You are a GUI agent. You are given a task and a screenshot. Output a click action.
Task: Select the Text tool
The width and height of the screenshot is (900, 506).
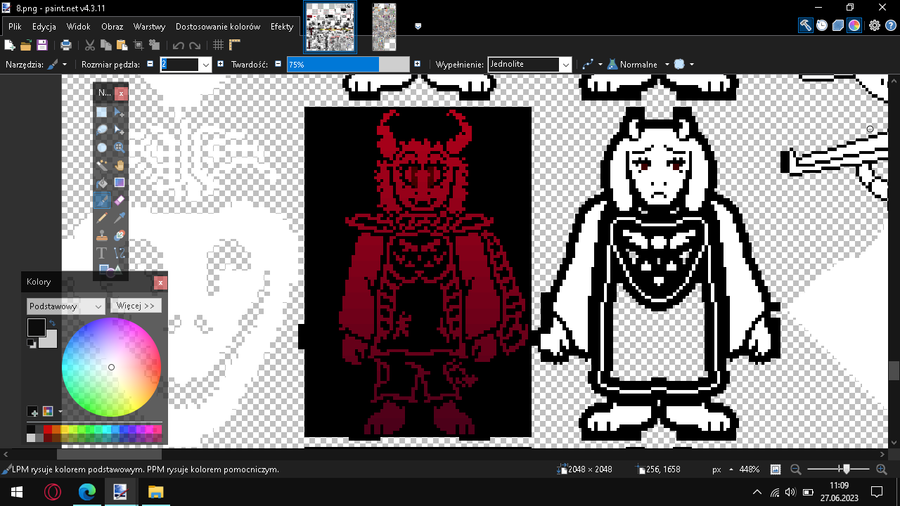point(102,253)
